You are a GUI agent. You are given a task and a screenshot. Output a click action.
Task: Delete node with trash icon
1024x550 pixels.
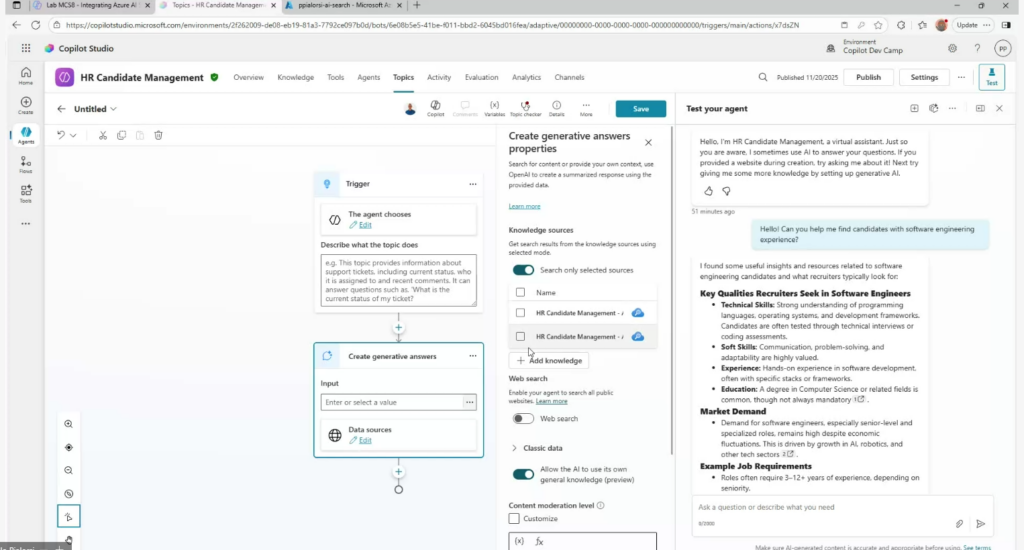point(158,135)
